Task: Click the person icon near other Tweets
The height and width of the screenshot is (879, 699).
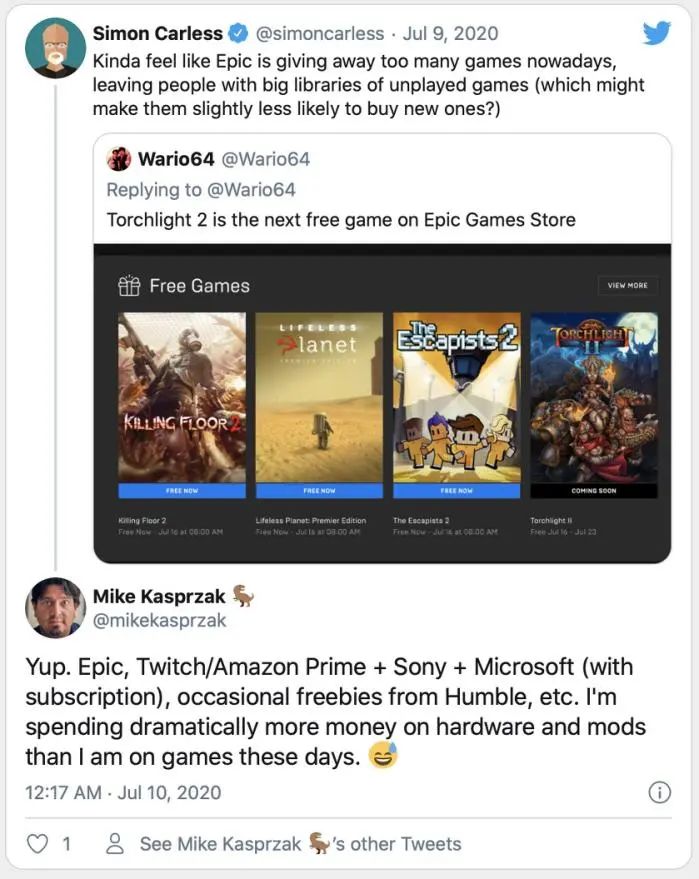Action: click(x=117, y=844)
